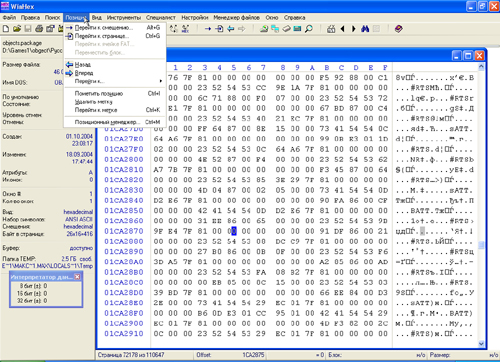Click the highlighted 00 byte in row 01CA2870
This screenshot has height=362, width=500.
point(233,231)
